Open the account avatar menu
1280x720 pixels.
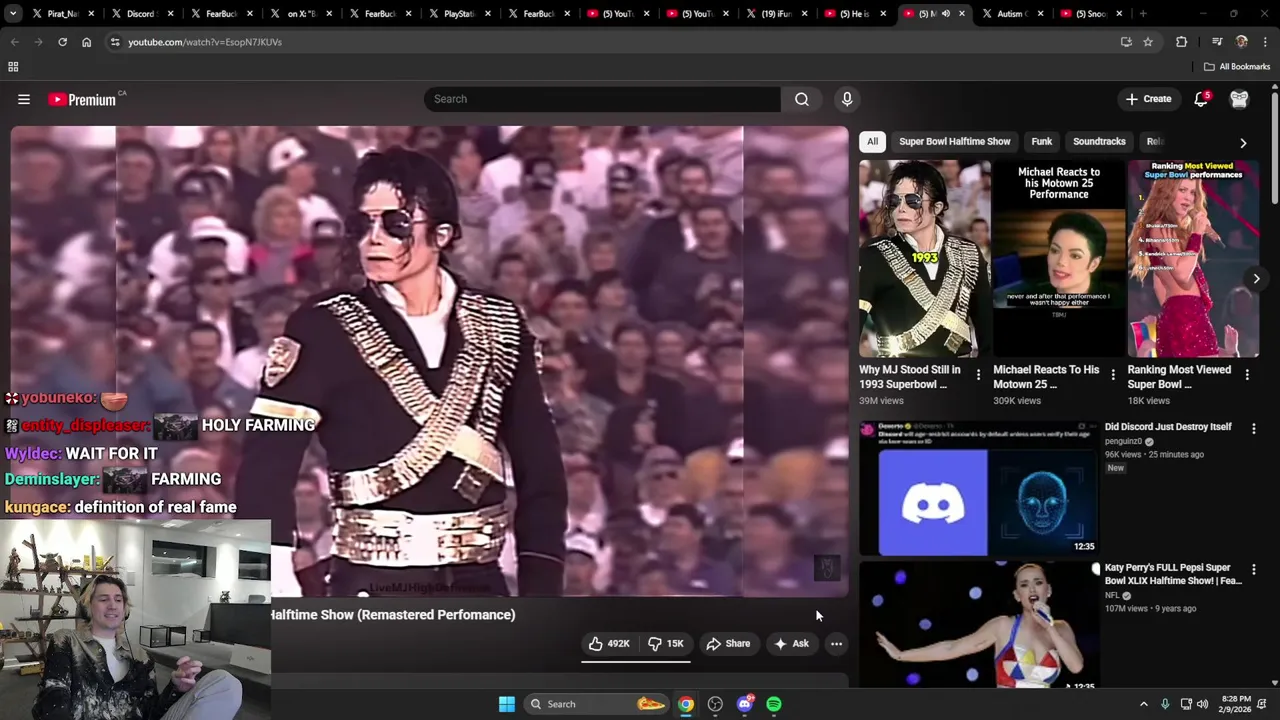1239,99
